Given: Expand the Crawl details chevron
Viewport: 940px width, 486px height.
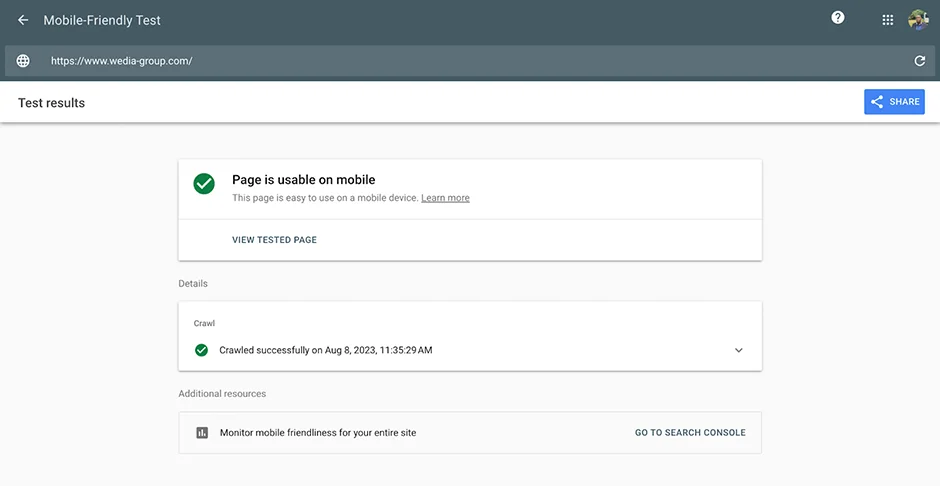Looking at the screenshot, I should 739,350.
